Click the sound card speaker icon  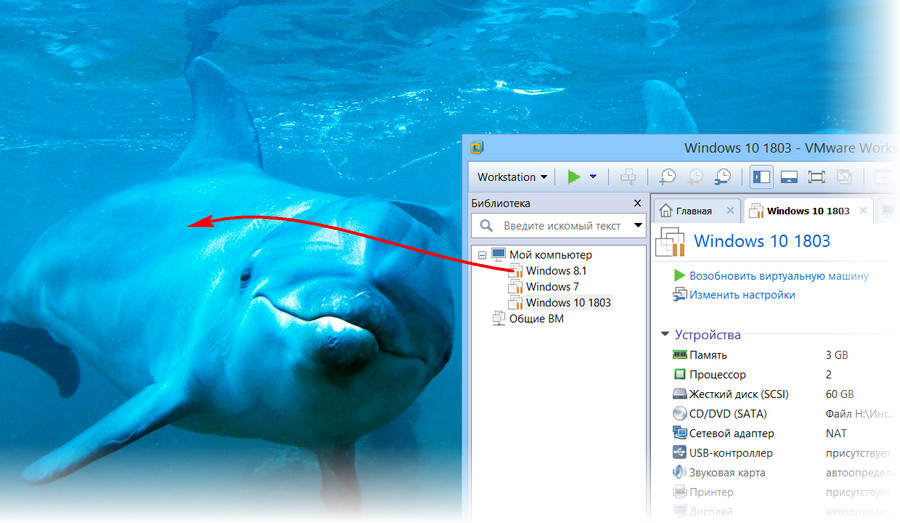point(680,472)
